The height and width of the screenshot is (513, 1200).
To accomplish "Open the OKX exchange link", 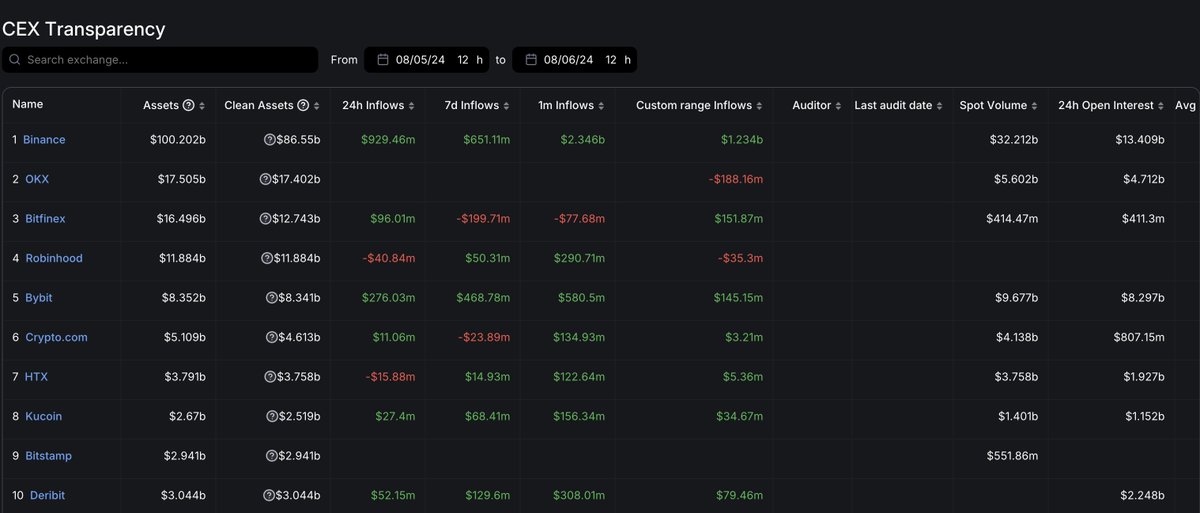I will pos(36,180).
